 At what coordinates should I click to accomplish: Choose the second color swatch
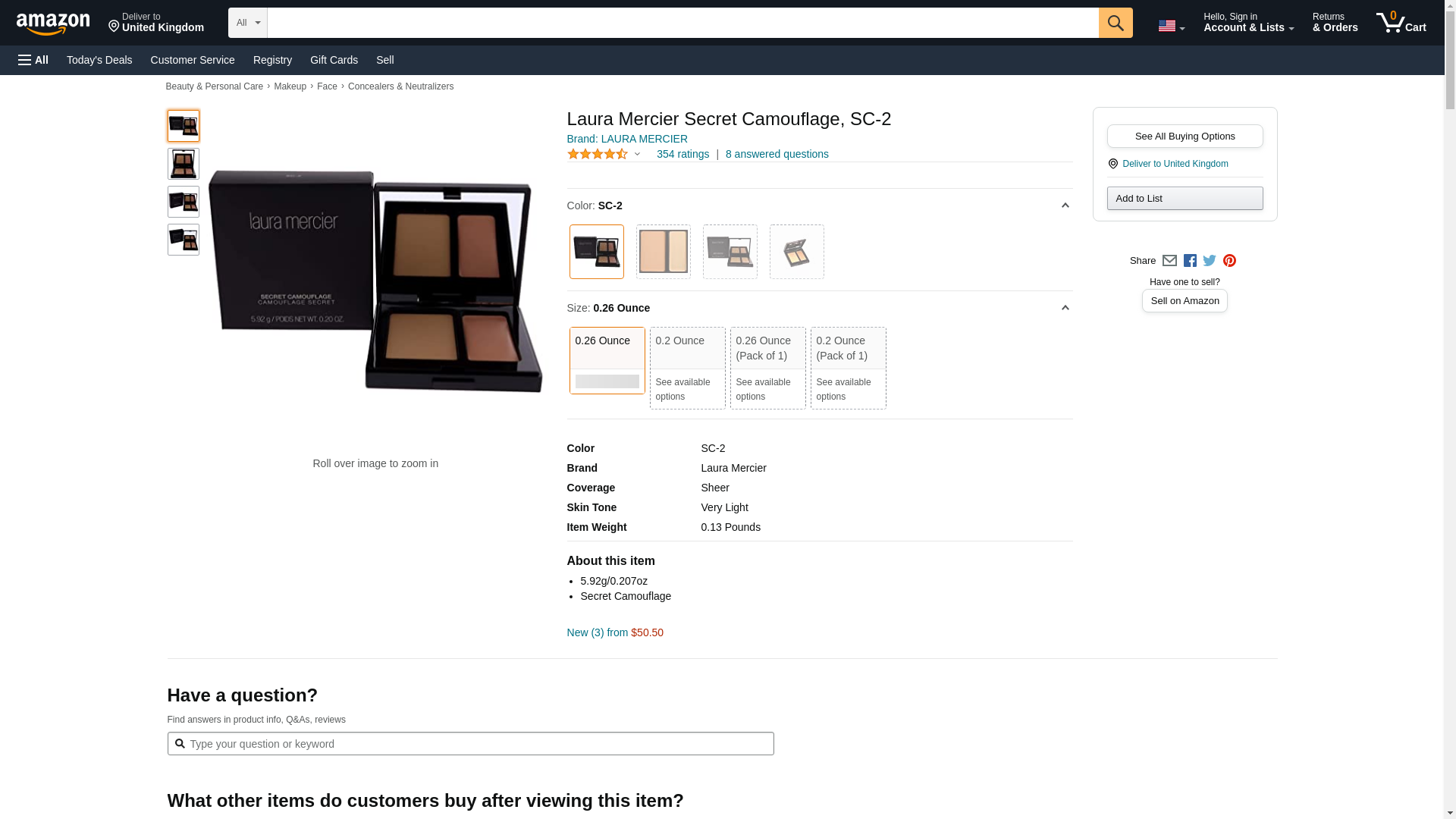(x=664, y=252)
